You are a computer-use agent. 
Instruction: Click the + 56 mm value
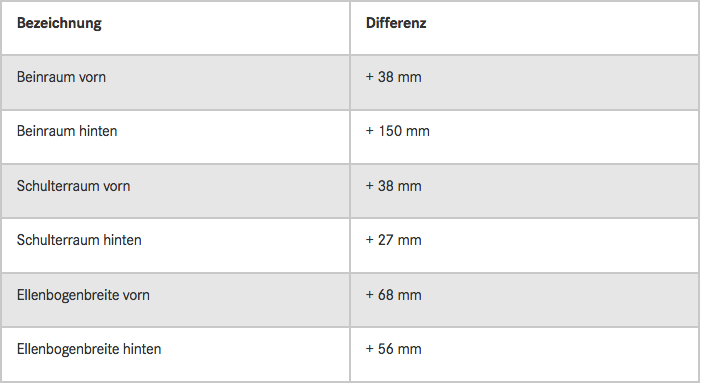click(x=393, y=349)
